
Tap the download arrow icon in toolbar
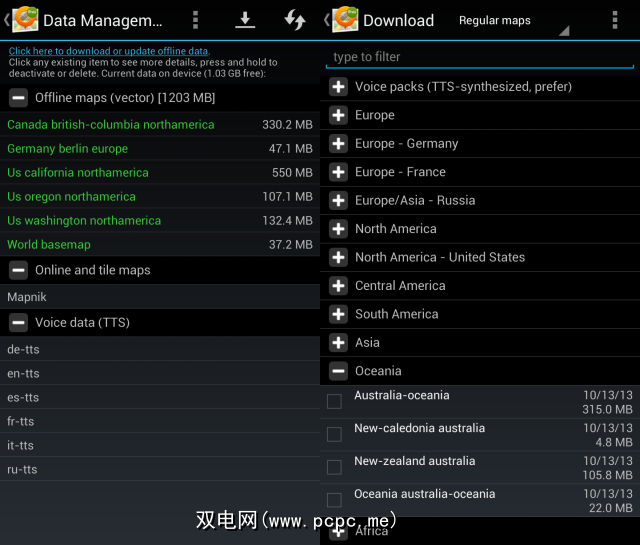coord(245,20)
